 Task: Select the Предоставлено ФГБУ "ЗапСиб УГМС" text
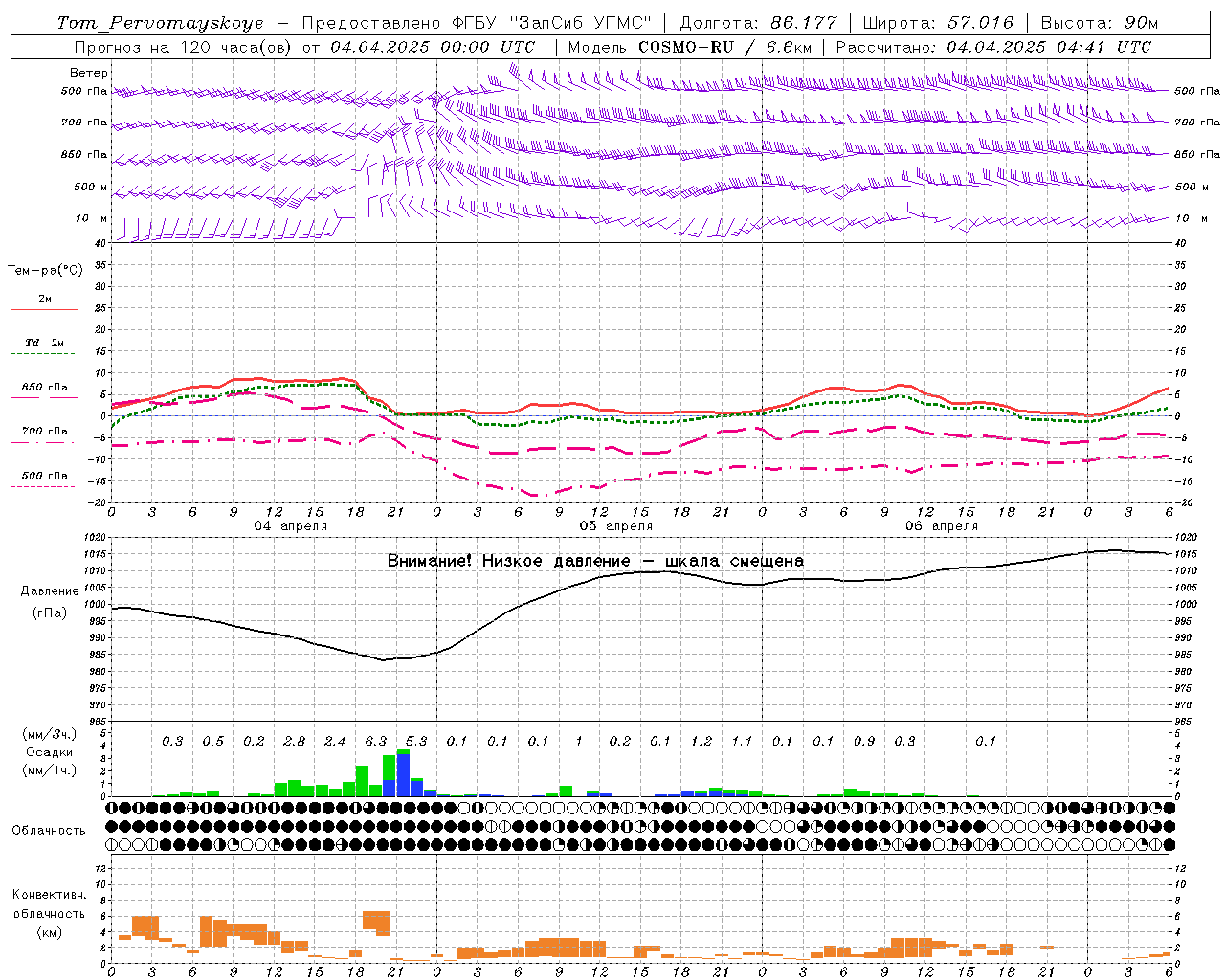[476, 23]
